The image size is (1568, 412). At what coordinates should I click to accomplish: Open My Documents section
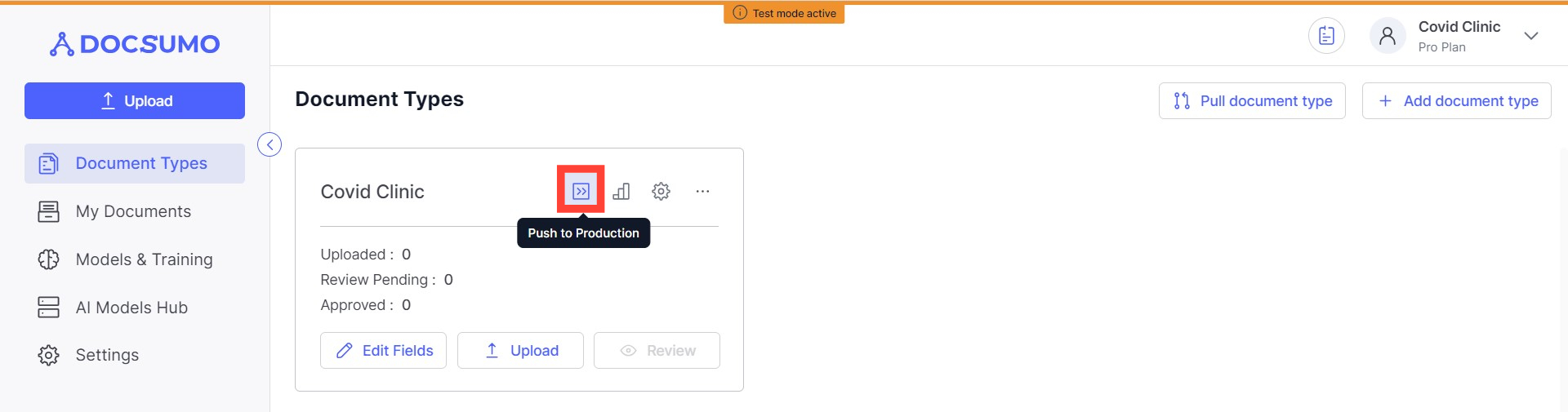pyautogui.click(x=135, y=211)
